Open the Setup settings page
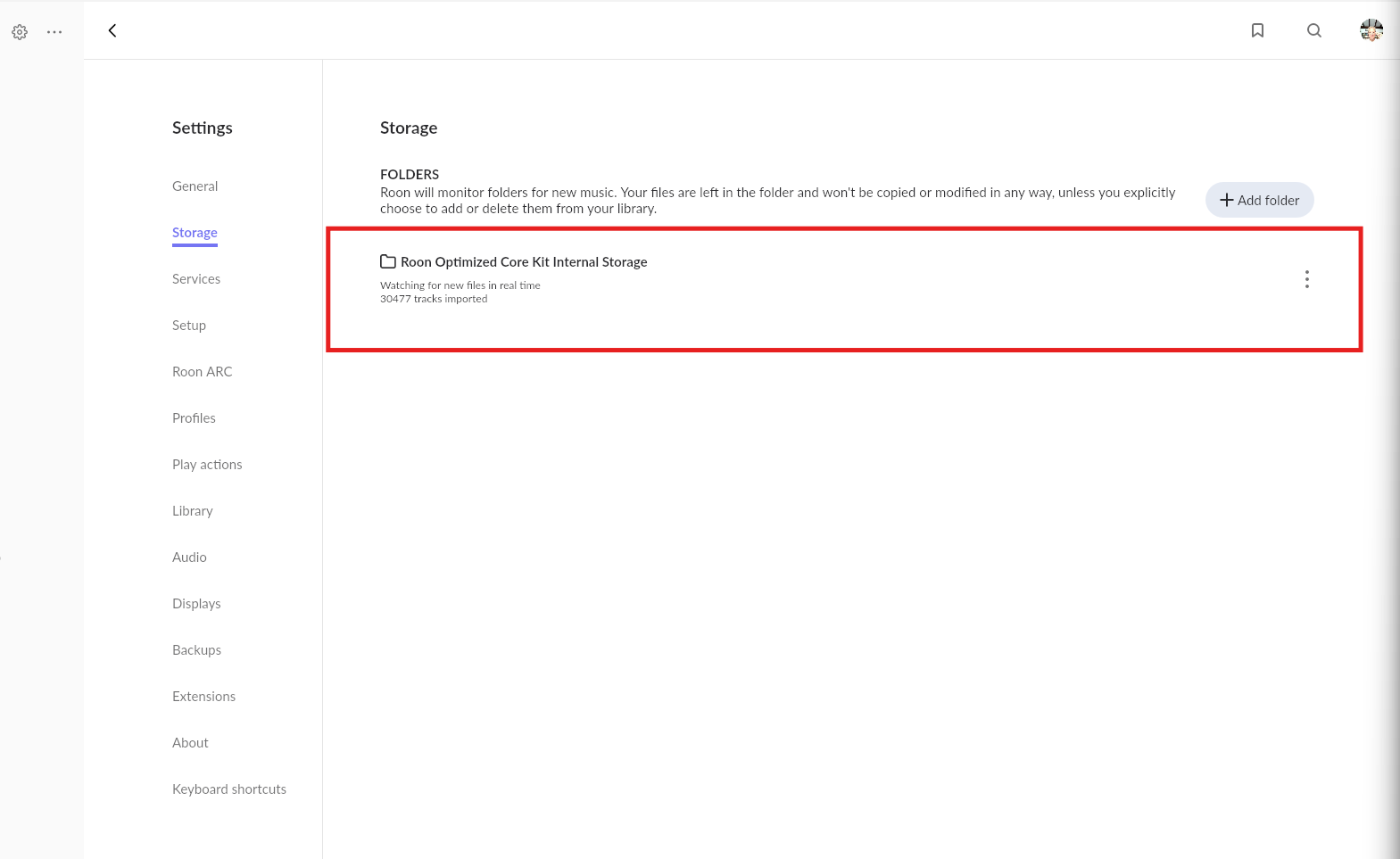The width and height of the screenshot is (1400, 859). [189, 326]
